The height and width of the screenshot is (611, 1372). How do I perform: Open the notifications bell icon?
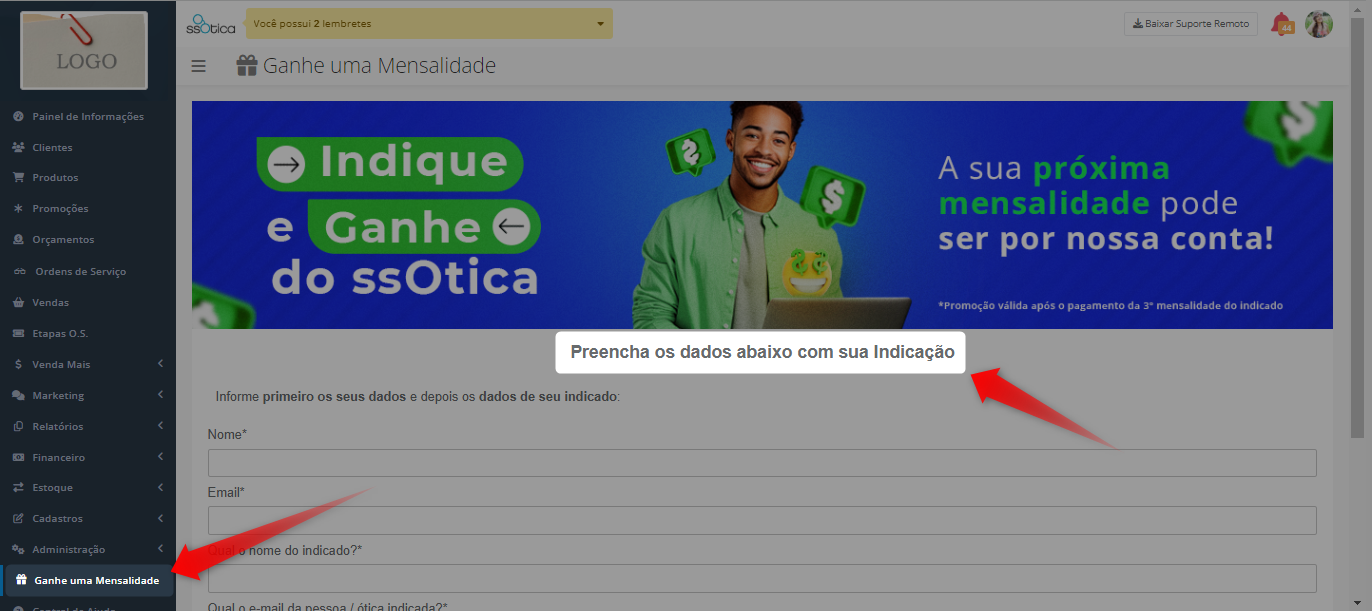(x=1281, y=24)
